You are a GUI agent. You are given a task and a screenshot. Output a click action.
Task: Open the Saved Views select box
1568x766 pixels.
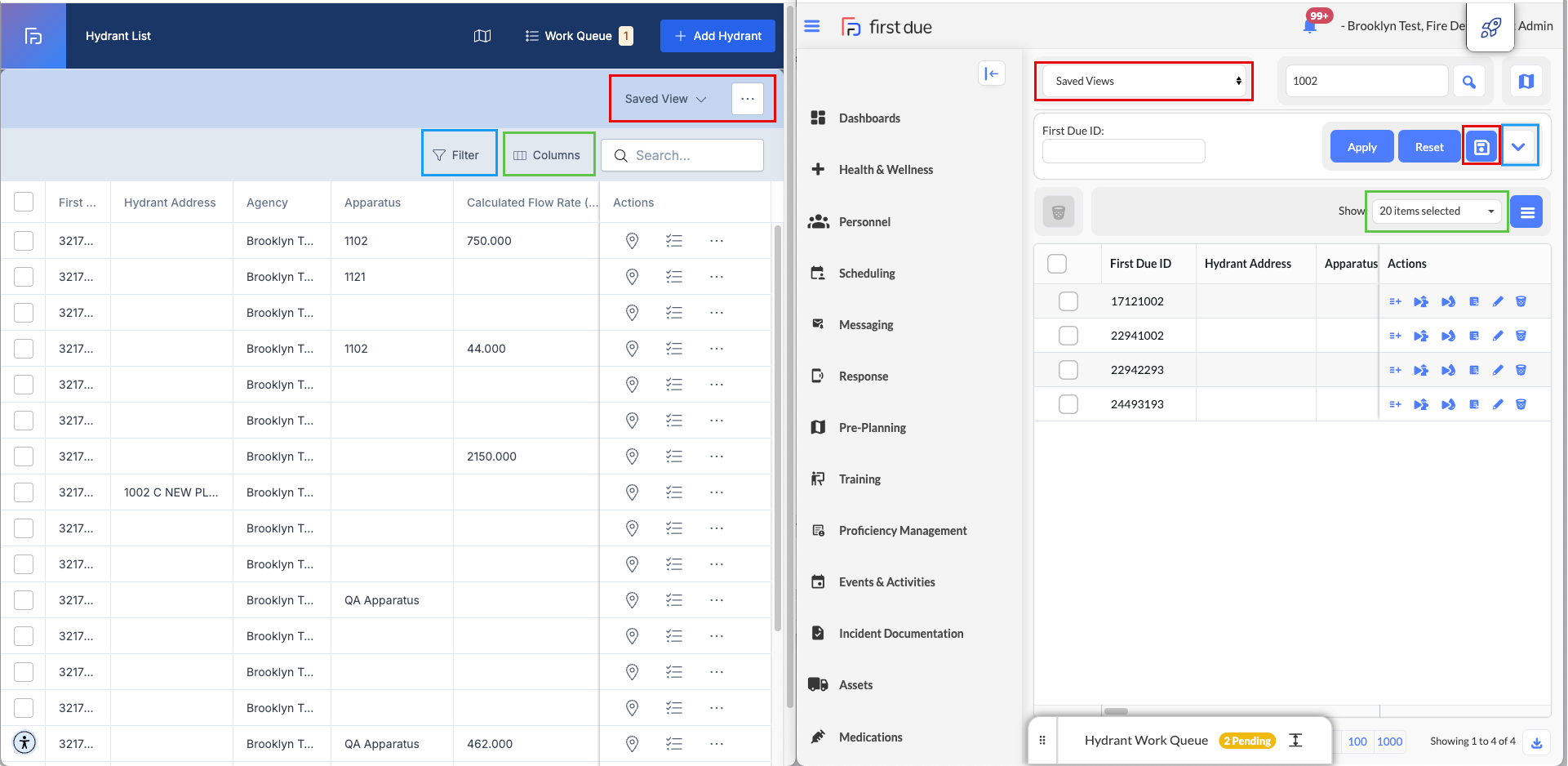(1146, 81)
